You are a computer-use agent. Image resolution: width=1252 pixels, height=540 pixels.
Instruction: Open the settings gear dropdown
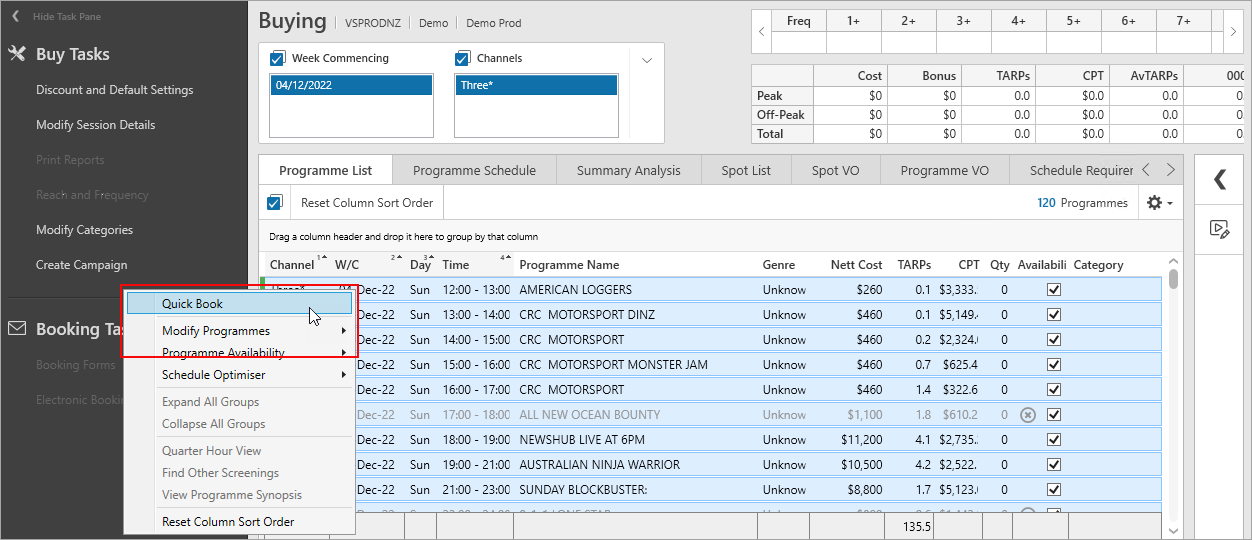click(1159, 203)
